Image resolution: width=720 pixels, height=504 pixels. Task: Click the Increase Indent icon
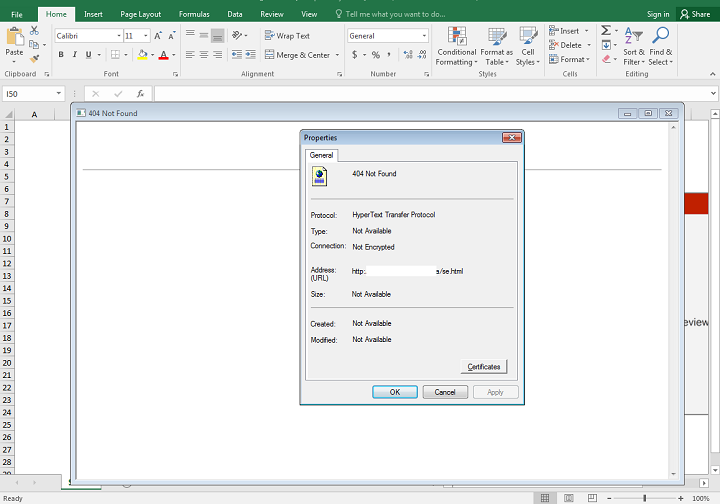(x=252, y=55)
